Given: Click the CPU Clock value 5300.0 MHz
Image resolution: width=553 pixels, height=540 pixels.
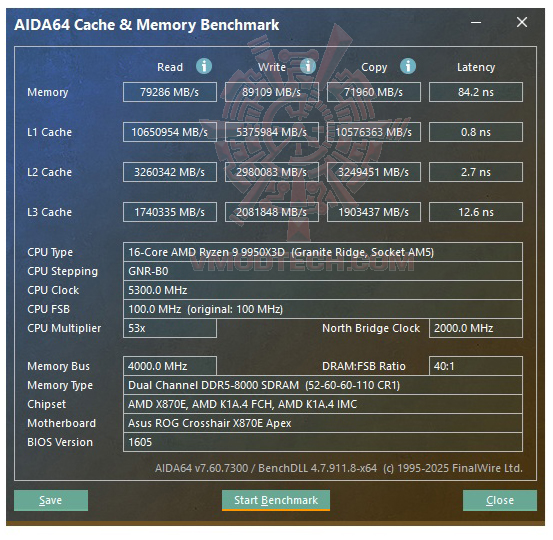Looking at the screenshot, I should coord(323,290).
